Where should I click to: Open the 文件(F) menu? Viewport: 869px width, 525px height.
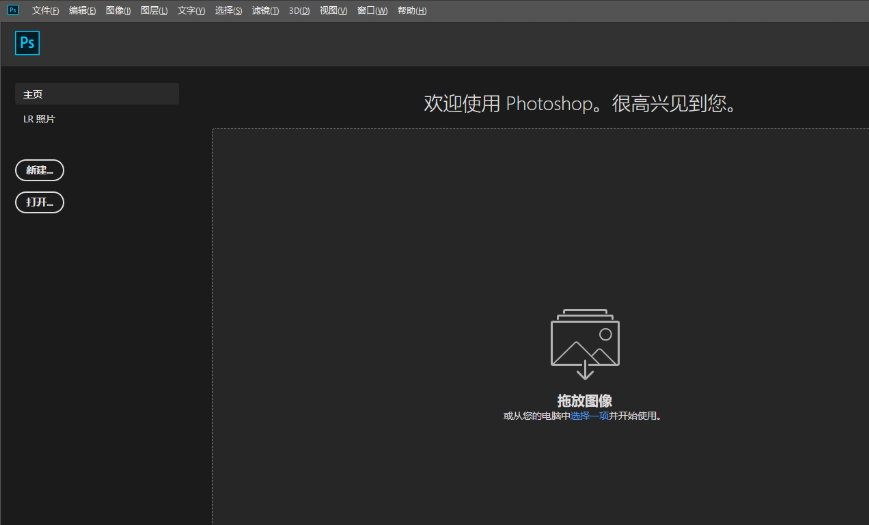click(45, 11)
